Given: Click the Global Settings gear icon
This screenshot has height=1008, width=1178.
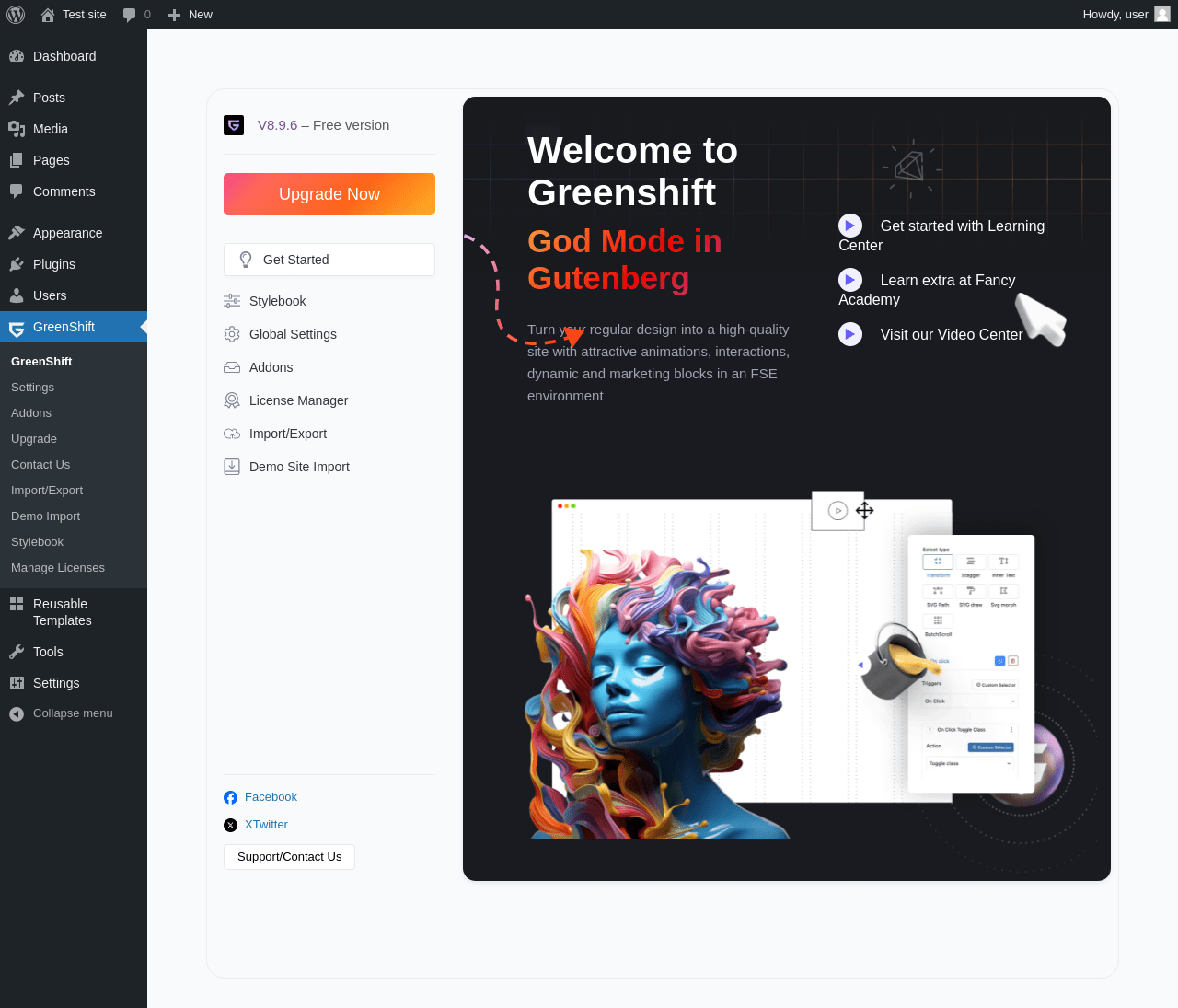Looking at the screenshot, I should pos(232,334).
